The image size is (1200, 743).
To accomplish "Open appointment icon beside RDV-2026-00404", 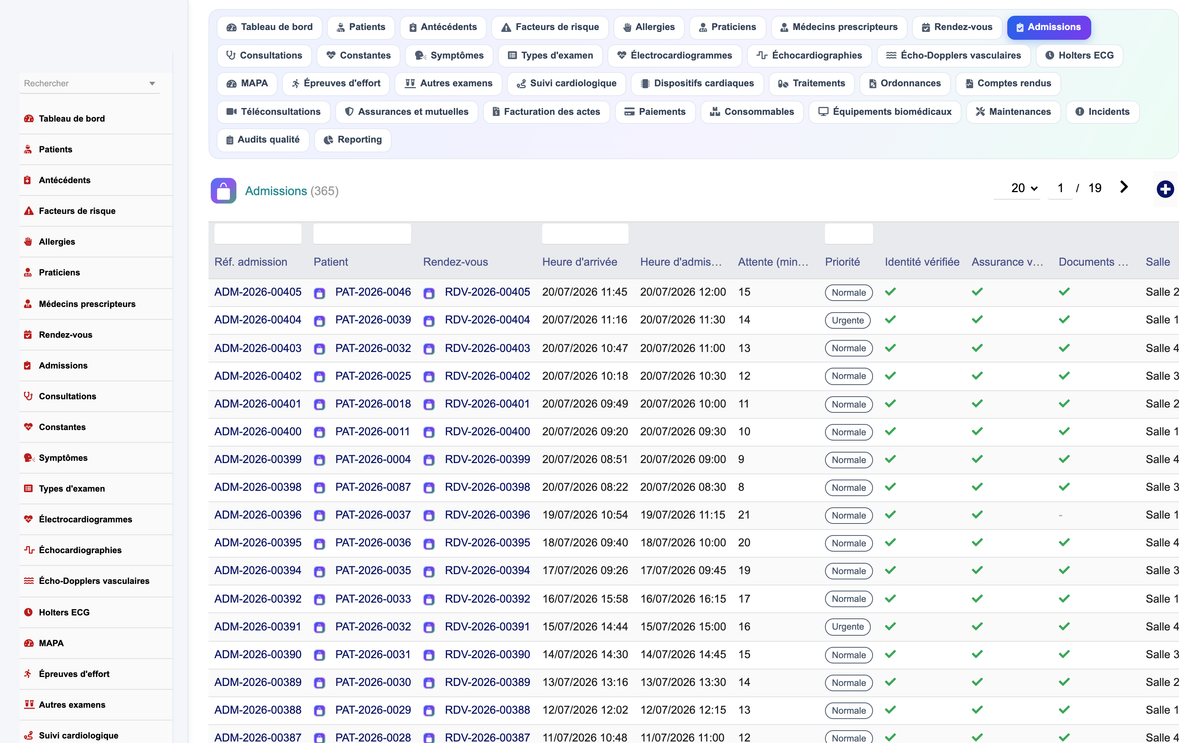I will pyautogui.click(x=429, y=321).
